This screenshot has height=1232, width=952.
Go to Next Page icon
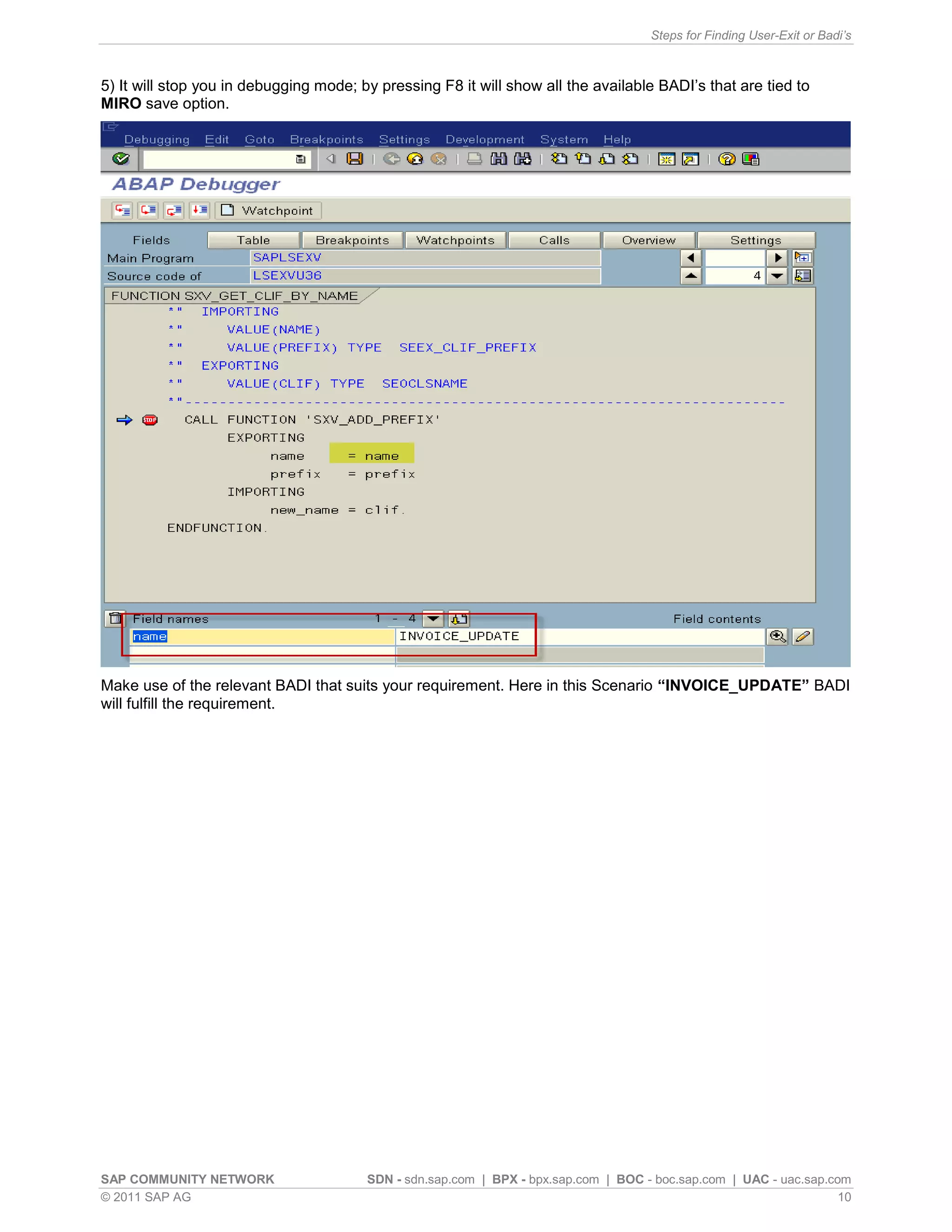click(607, 159)
